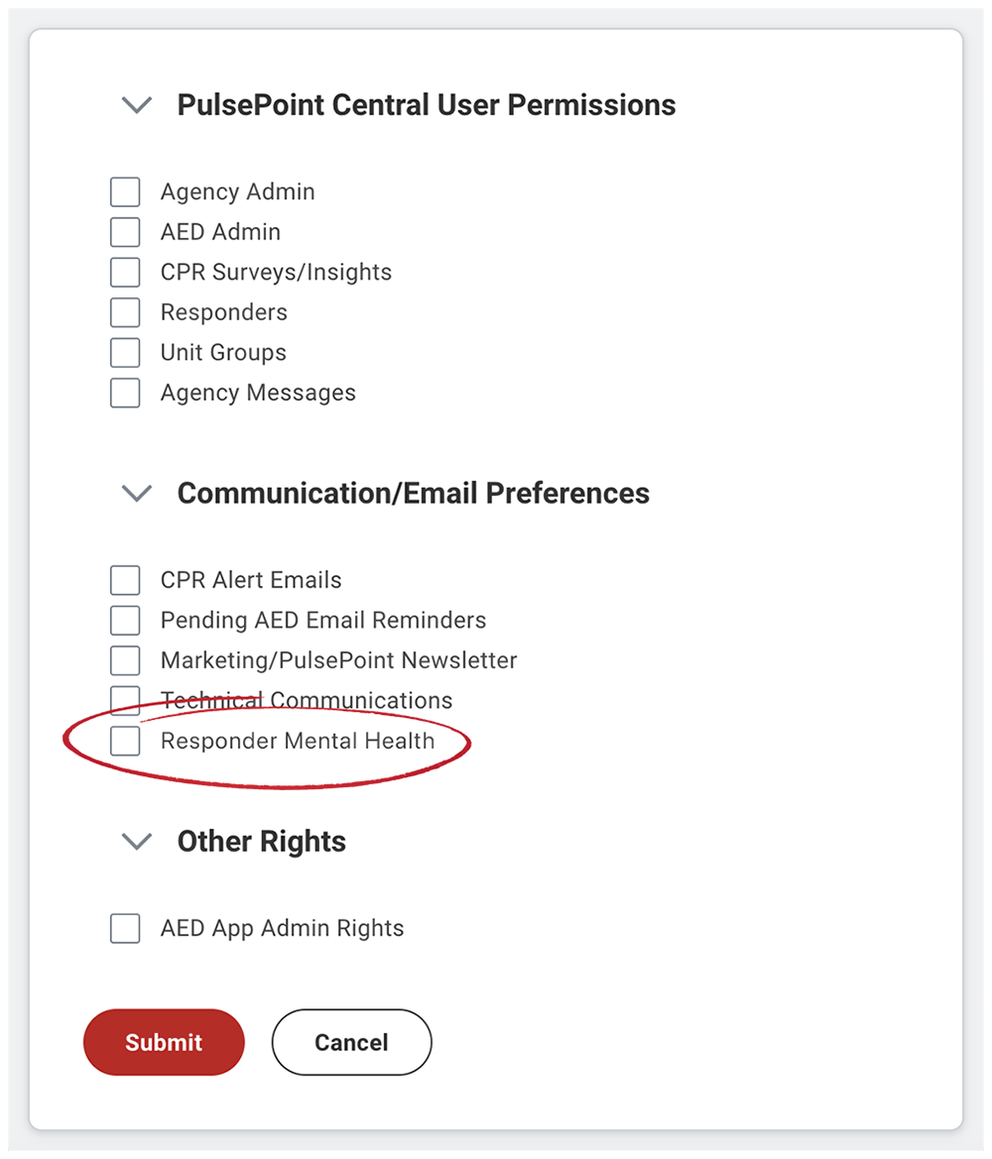This screenshot has height=1159, width=992.
Task: Enable CPR Alert Emails
Action: [124, 580]
